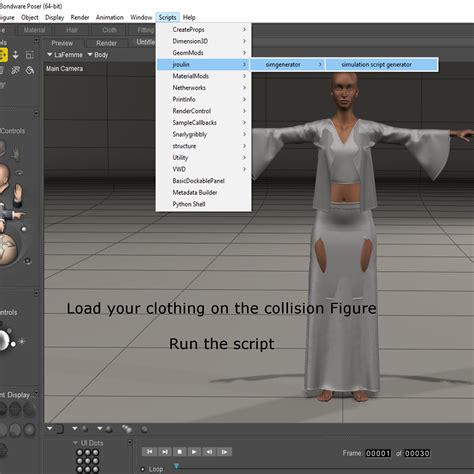Click the main light sphere control

pos(3,340)
